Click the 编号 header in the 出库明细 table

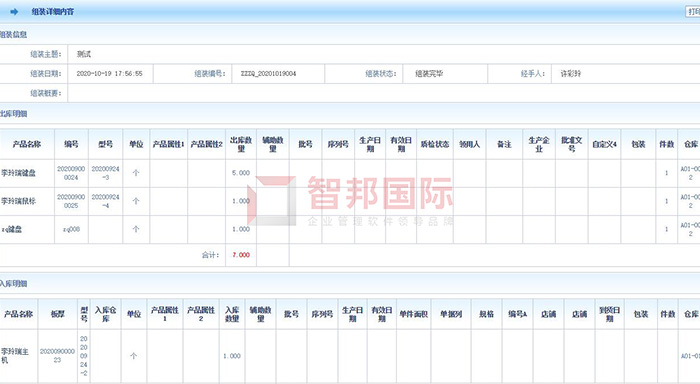(71, 144)
